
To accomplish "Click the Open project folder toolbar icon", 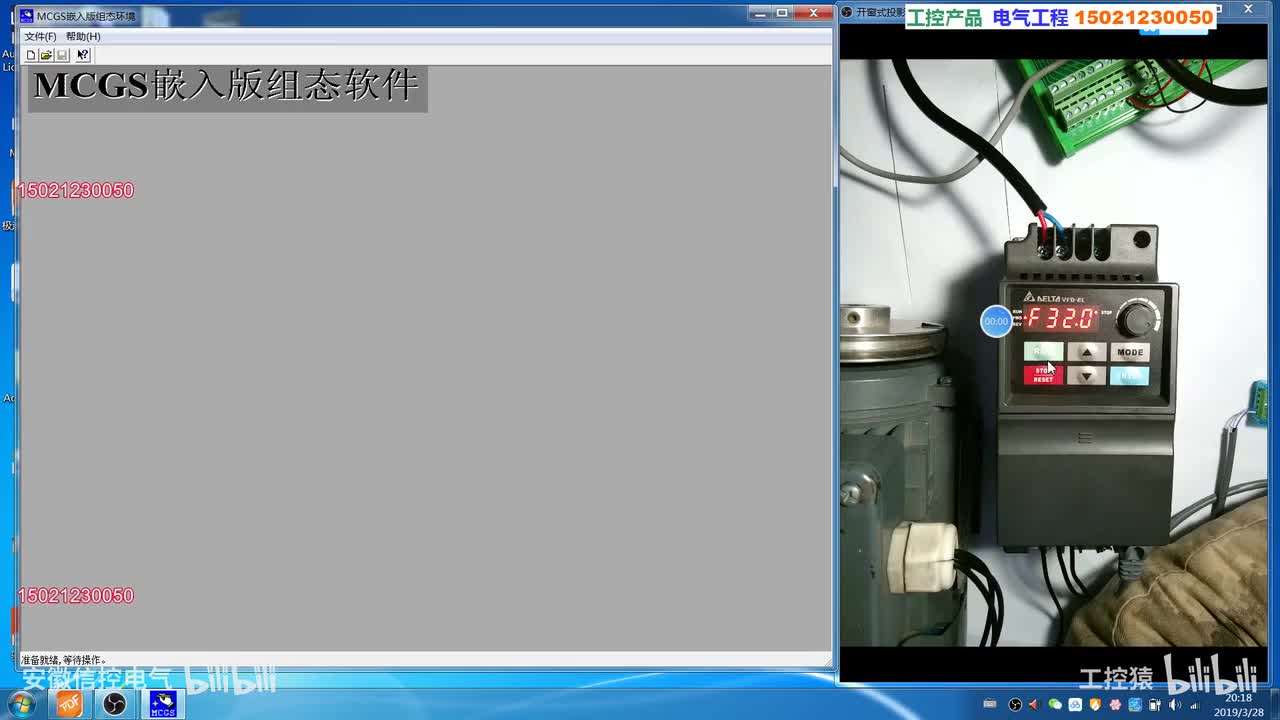I will (x=46, y=55).
